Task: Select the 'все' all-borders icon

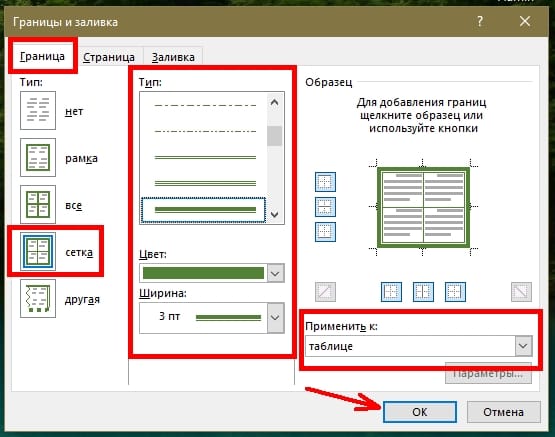Action: tap(38, 205)
